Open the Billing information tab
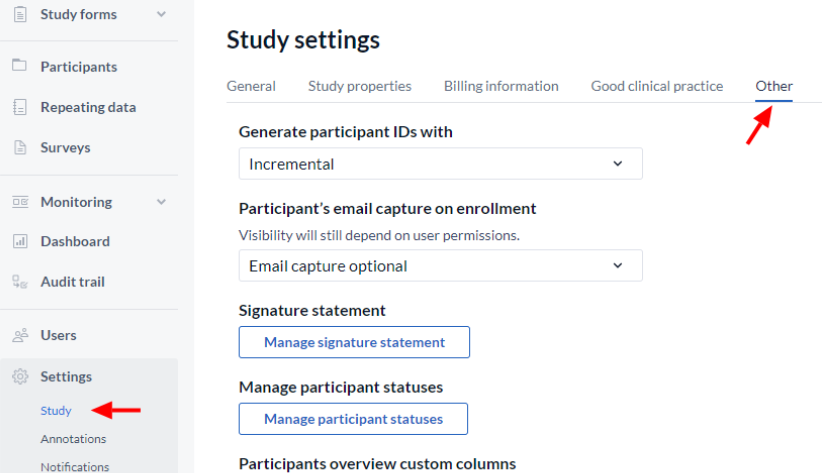The width and height of the screenshot is (822, 473). click(x=501, y=86)
